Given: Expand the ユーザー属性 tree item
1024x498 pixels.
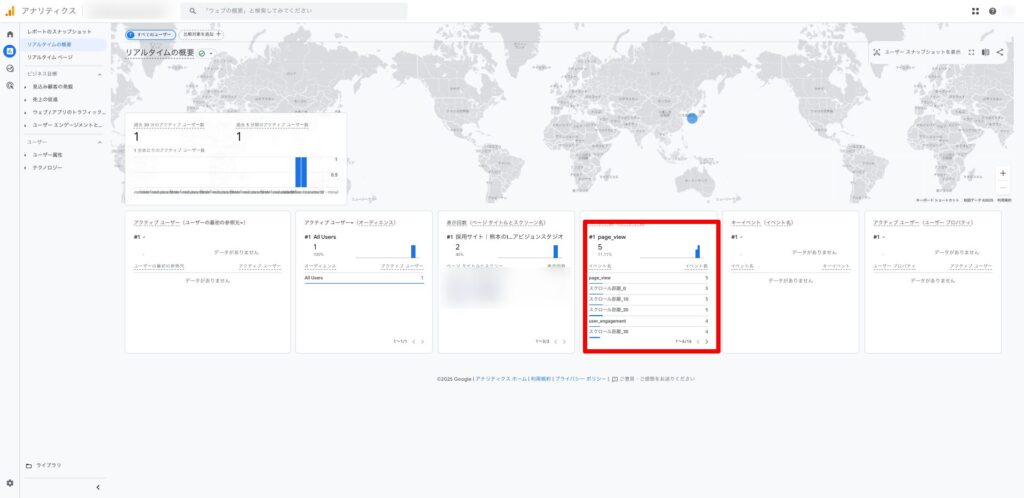Looking at the screenshot, I should 26,155.
